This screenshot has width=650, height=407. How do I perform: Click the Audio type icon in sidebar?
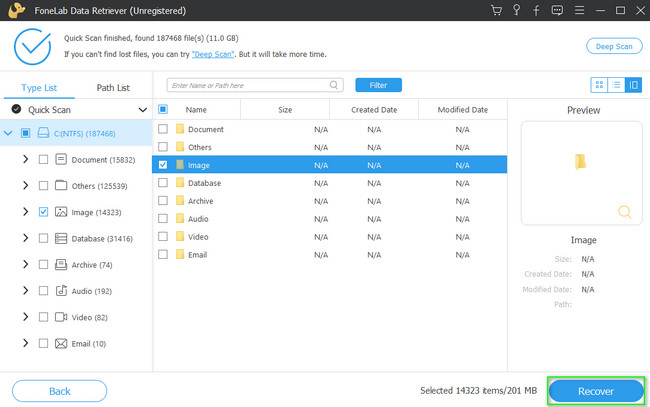coord(61,291)
